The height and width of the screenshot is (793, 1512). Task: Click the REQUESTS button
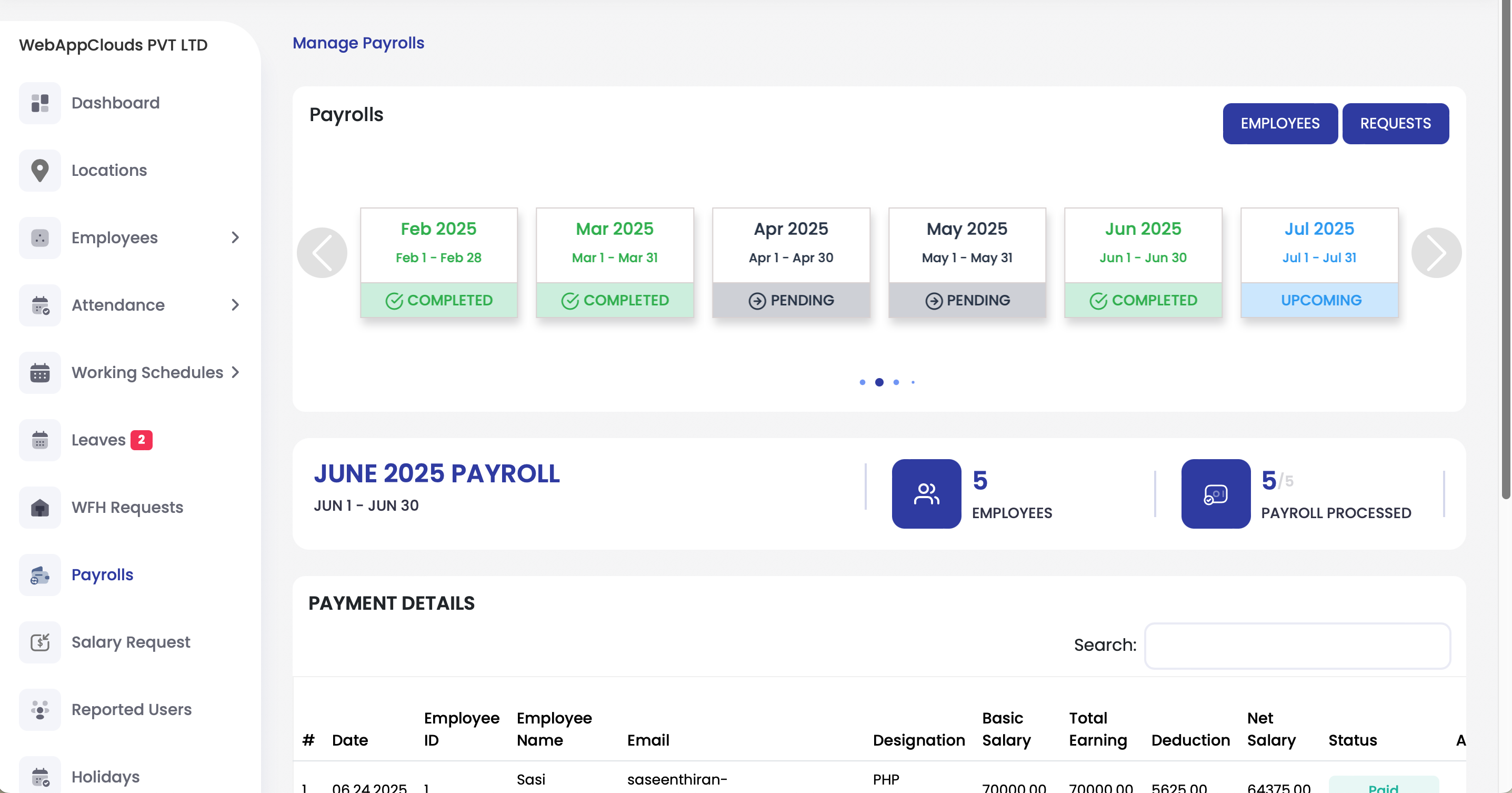coord(1396,123)
